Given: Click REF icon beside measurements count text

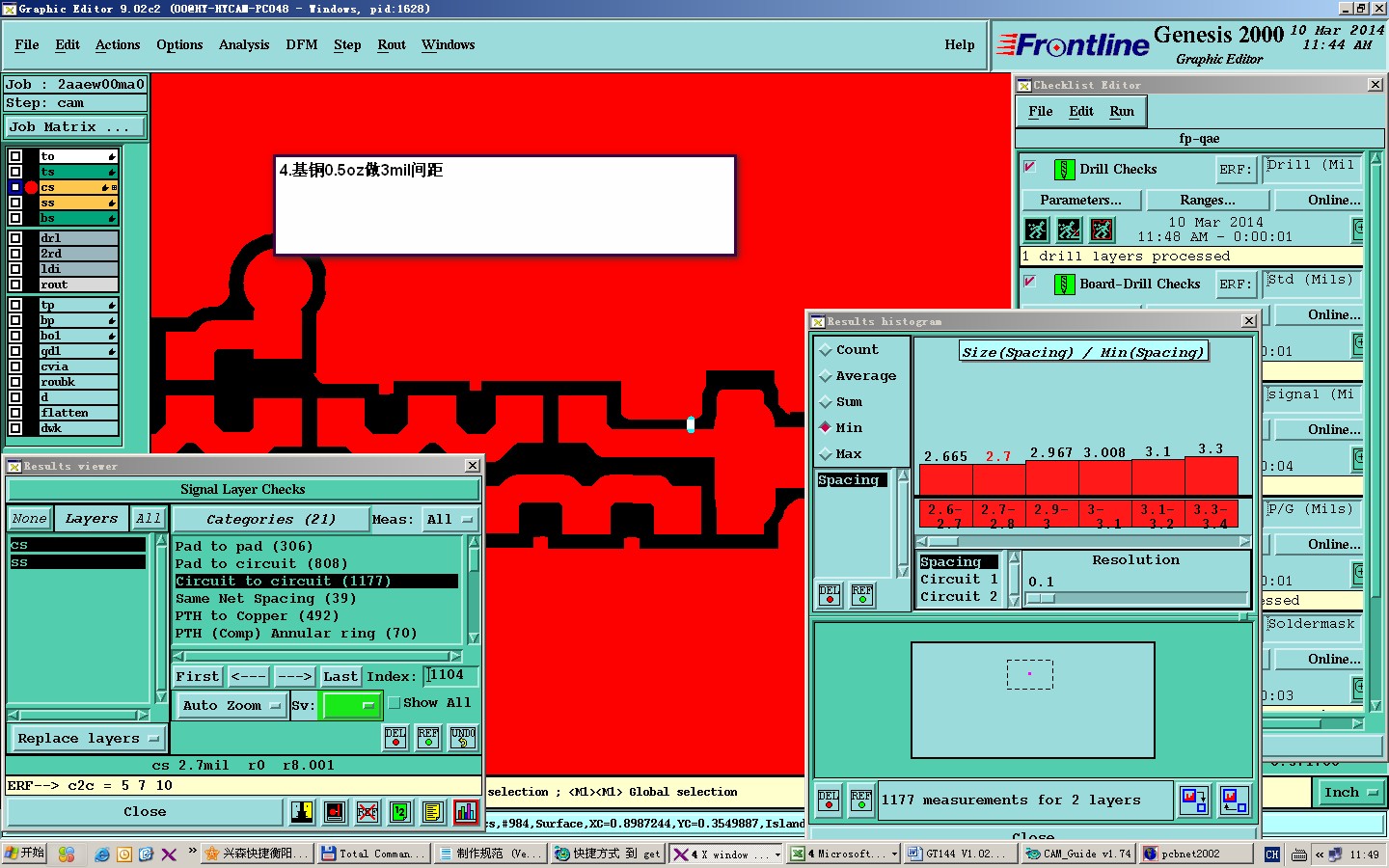Looking at the screenshot, I should pyautogui.click(x=861, y=800).
